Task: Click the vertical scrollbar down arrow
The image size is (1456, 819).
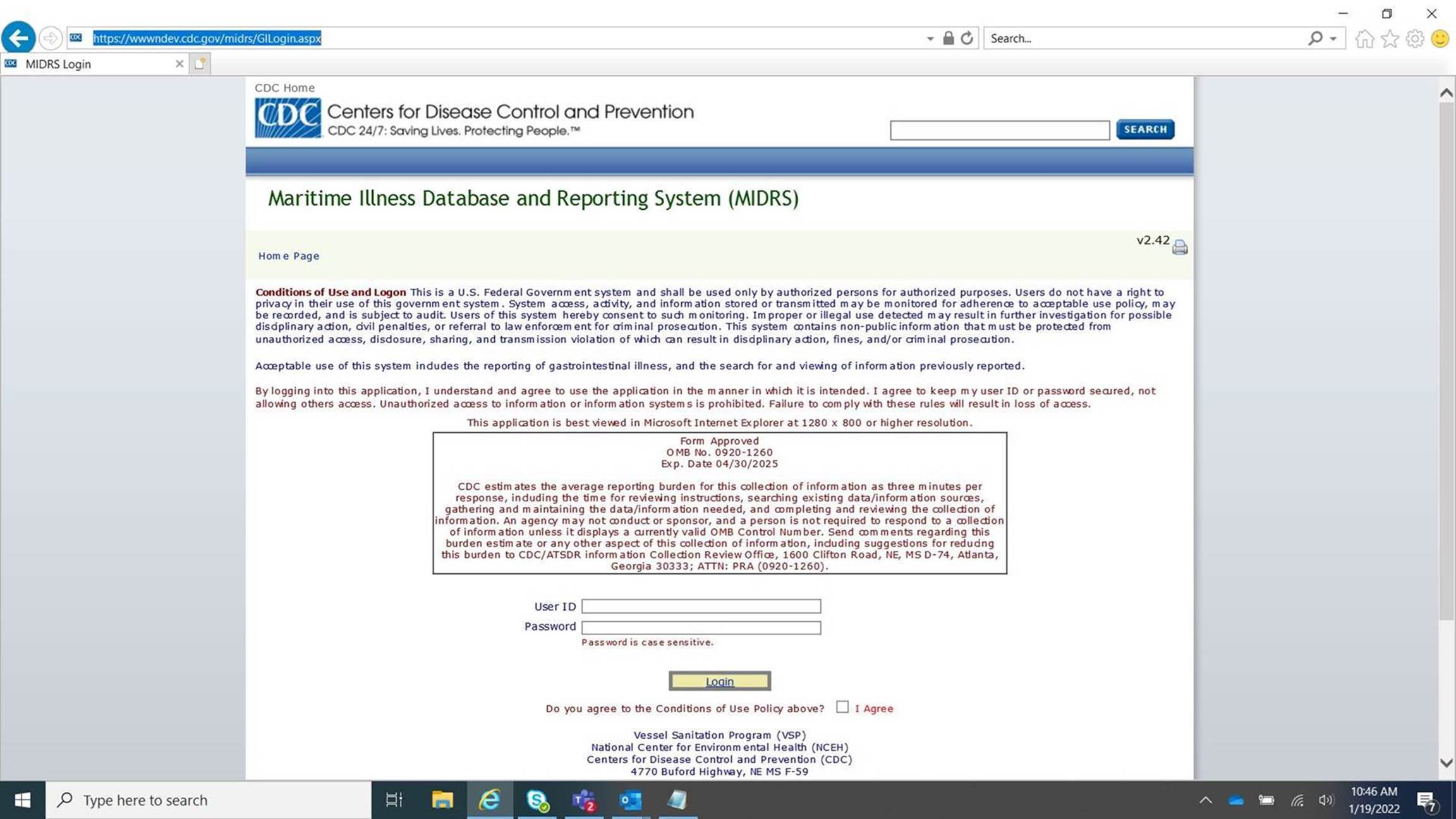Action: click(x=1446, y=763)
